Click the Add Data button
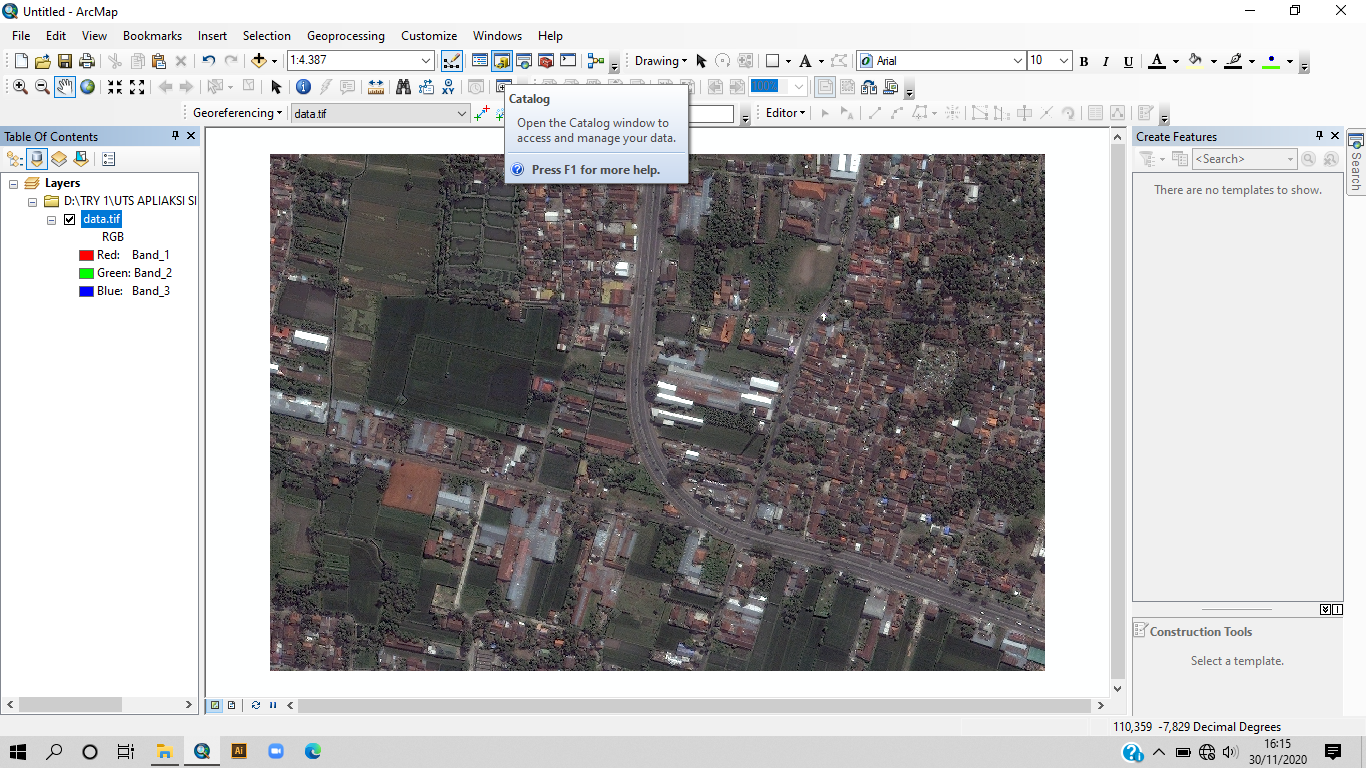Viewport: 1366px width, 768px height. [x=259, y=61]
